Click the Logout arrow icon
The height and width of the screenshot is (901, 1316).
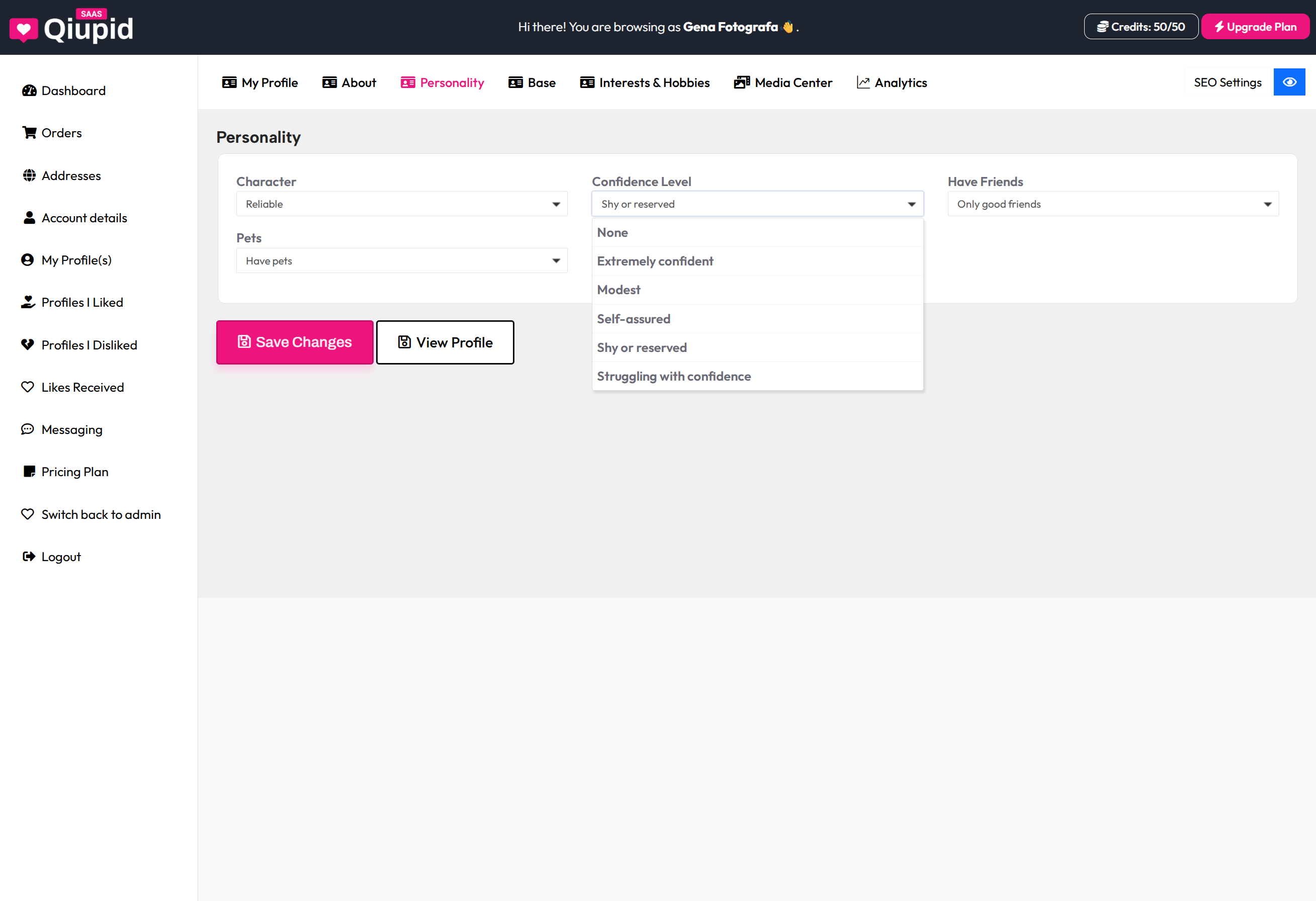coord(28,556)
